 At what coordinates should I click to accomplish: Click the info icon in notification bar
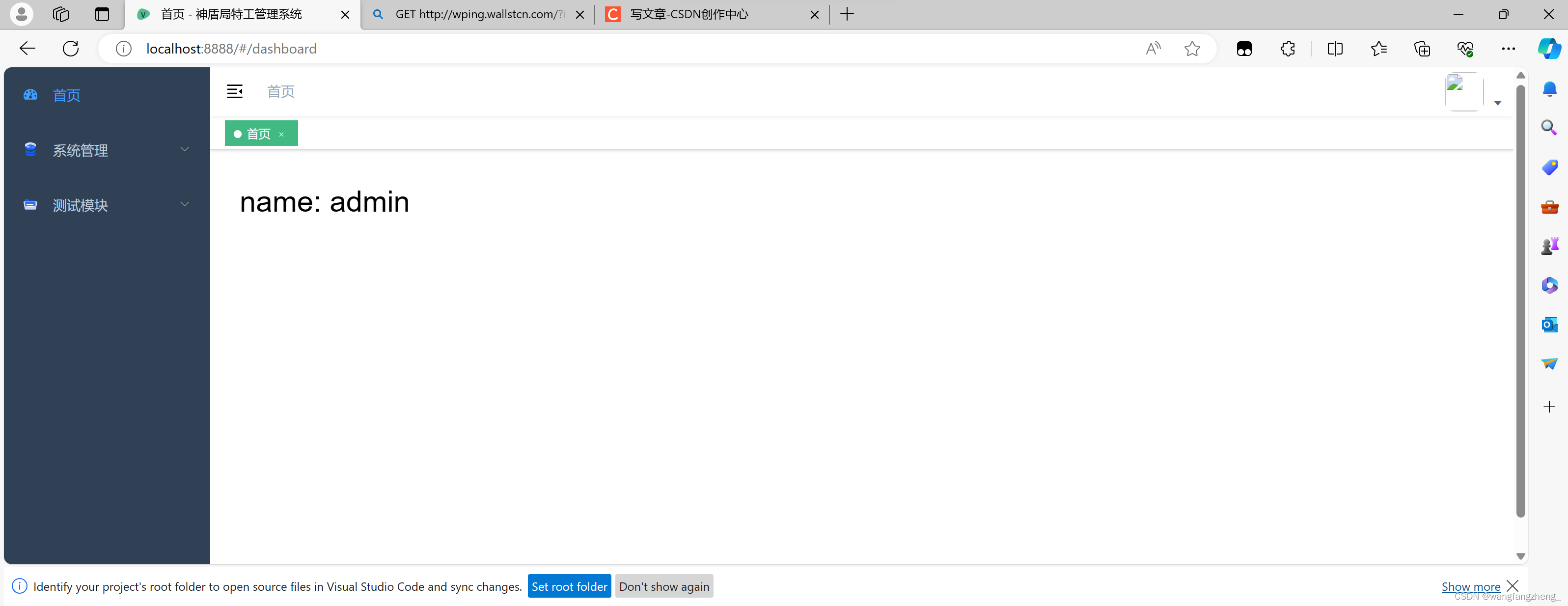click(x=20, y=586)
